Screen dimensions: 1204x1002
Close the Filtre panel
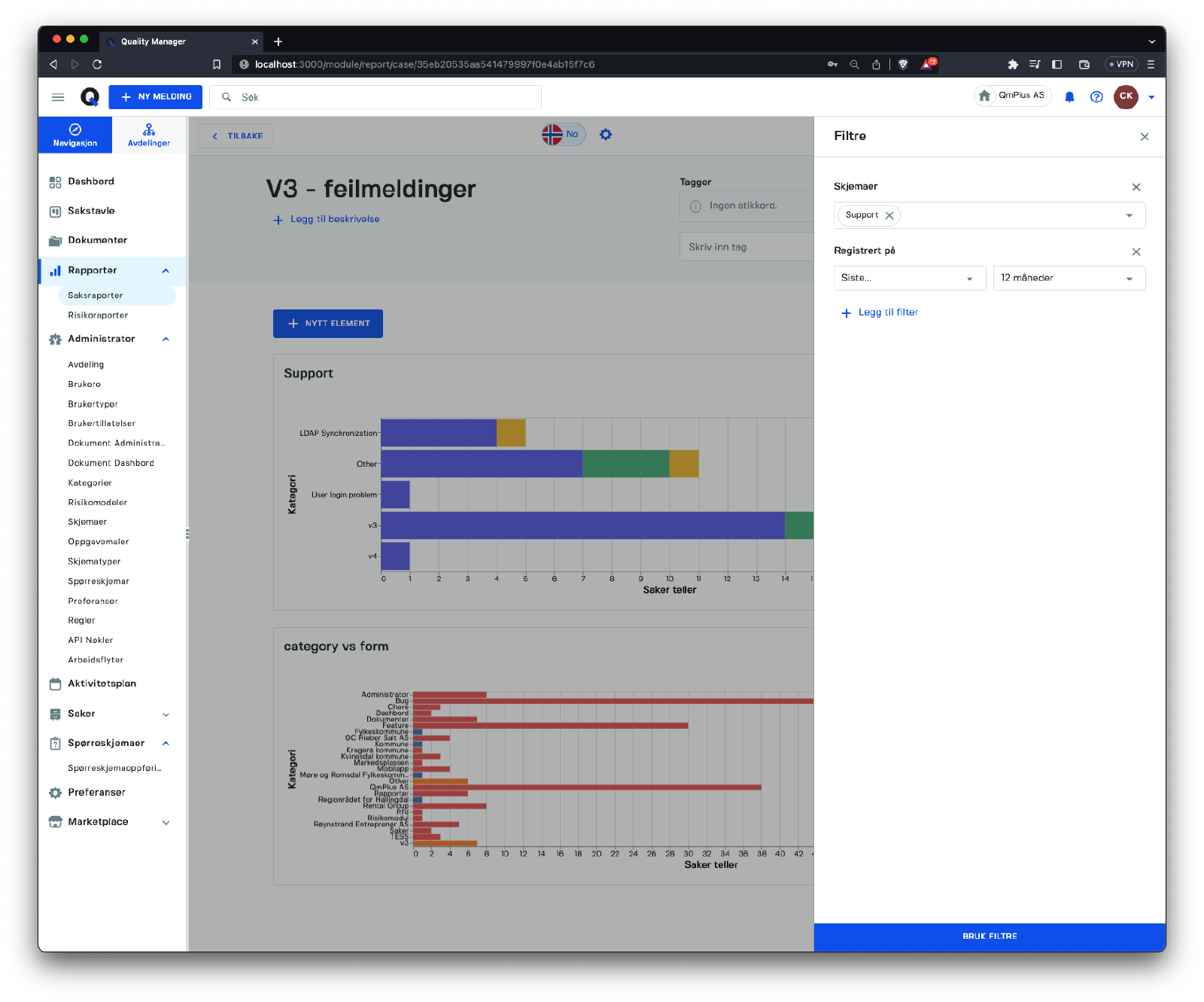click(x=1145, y=137)
